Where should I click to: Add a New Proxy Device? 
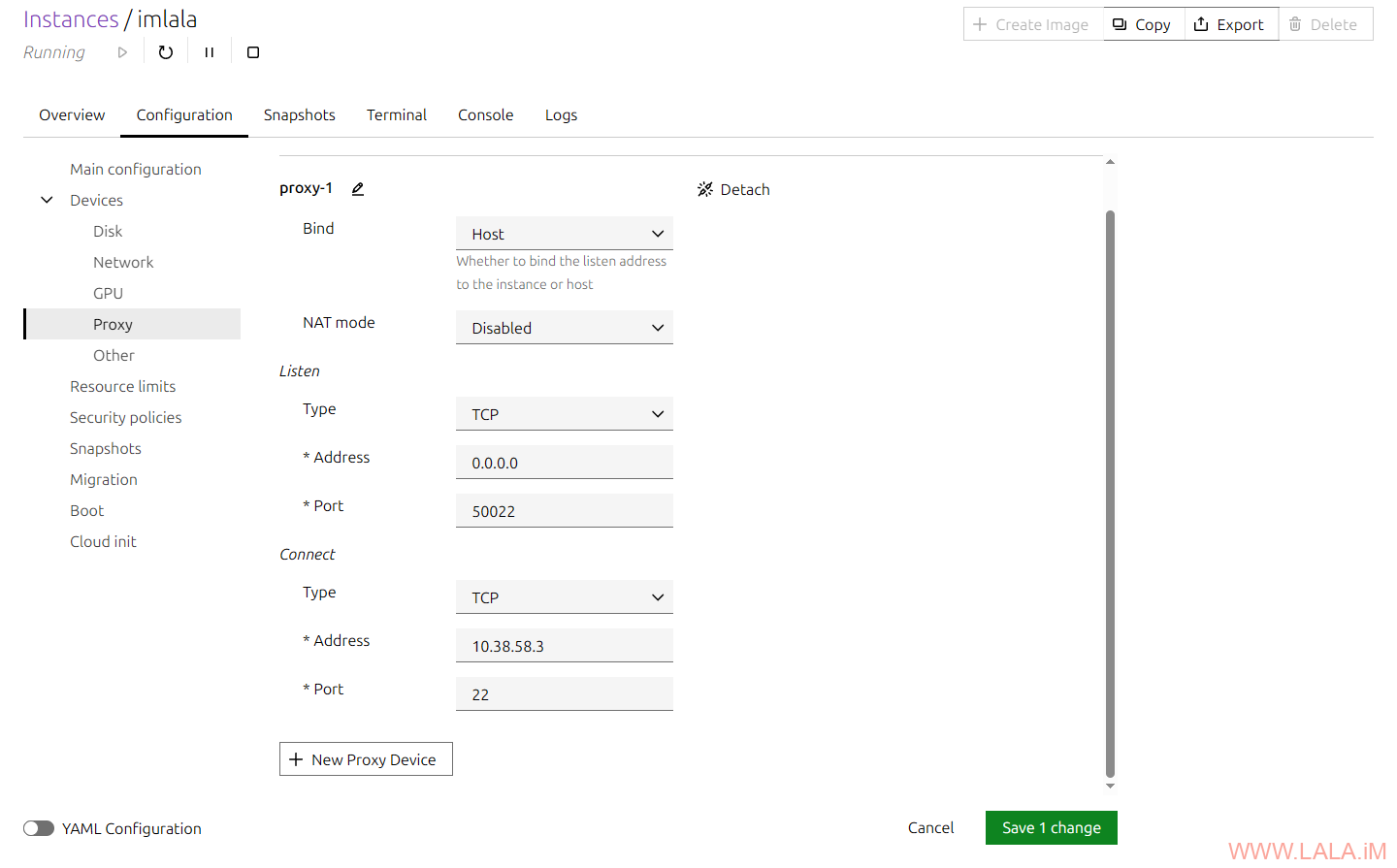point(366,759)
